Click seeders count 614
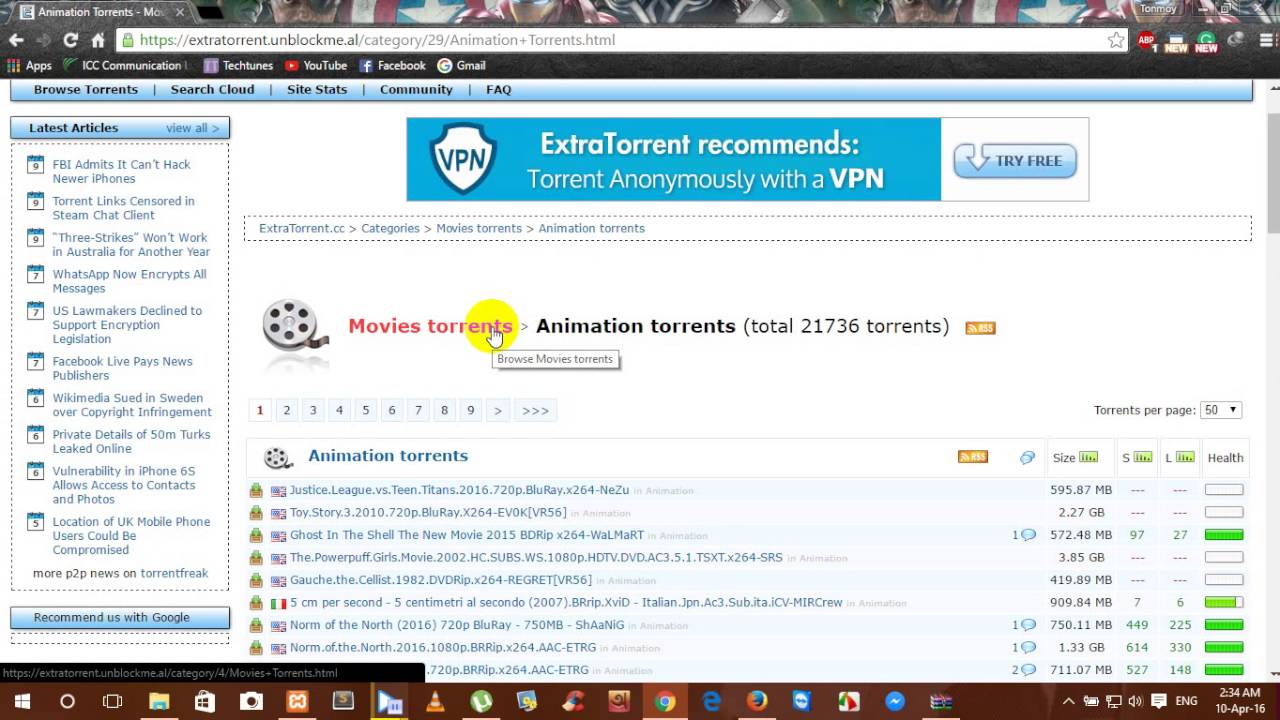This screenshot has height=720, width=1280. coord(1137,647)
